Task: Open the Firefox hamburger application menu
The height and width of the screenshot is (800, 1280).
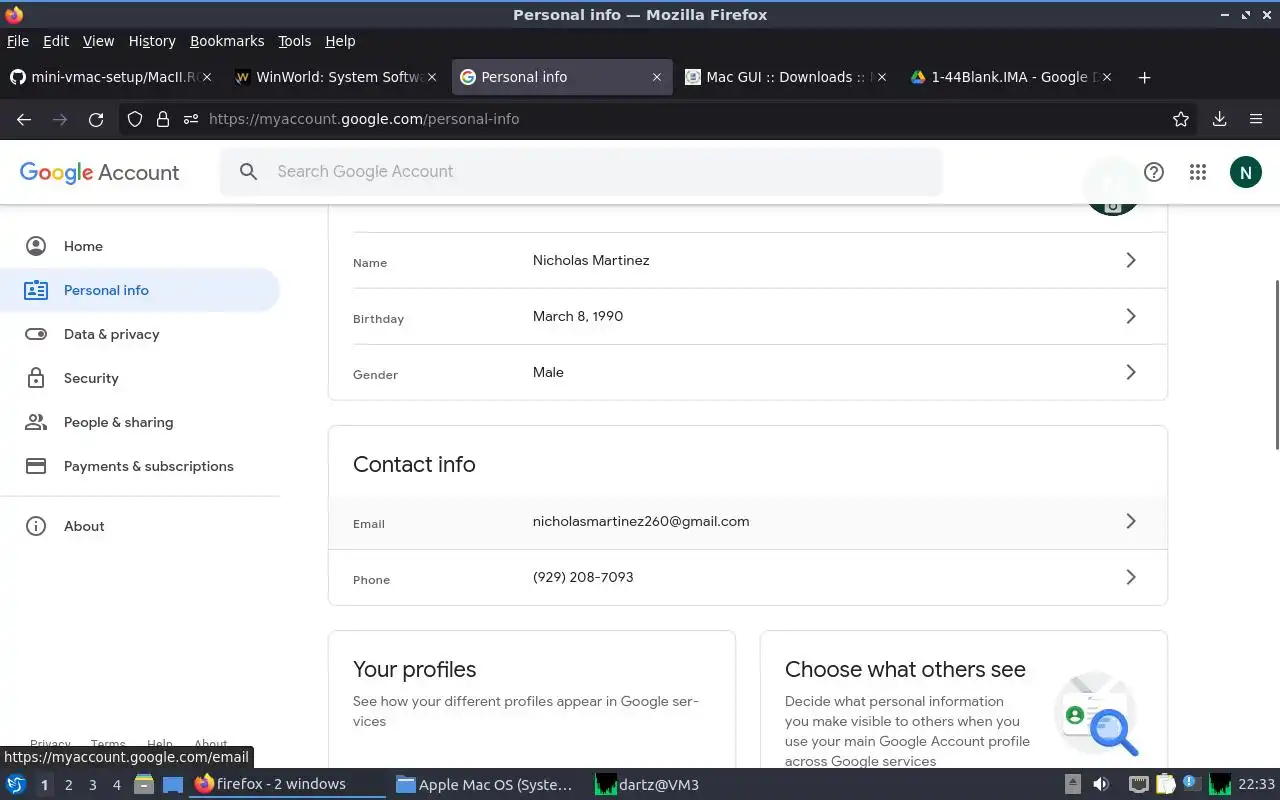Action: point(1256,119)
